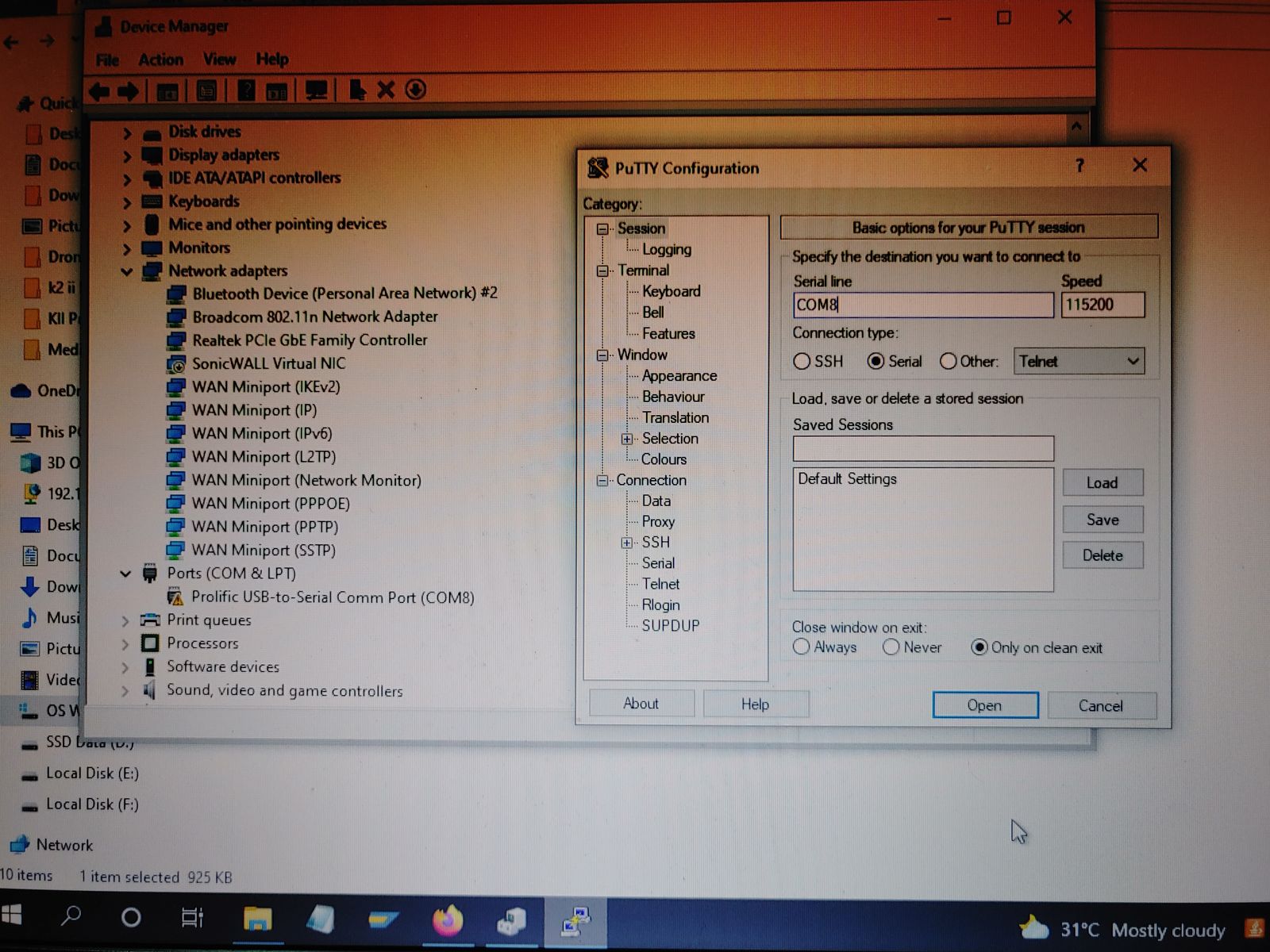Open Firefox from the taskbar
Image resolution: width=1270 pixels, height=952 pixels.
click(448, 920)
